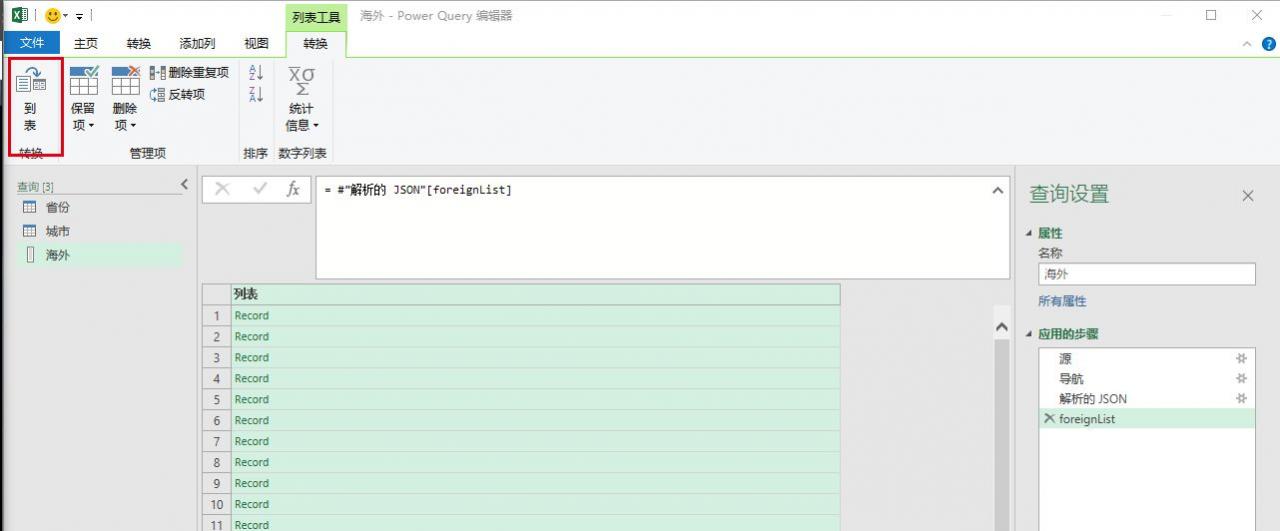Click Remove Duplicates (删除重复项)
The width and height of the screenshot is (1280, 531).
(189, 72)
